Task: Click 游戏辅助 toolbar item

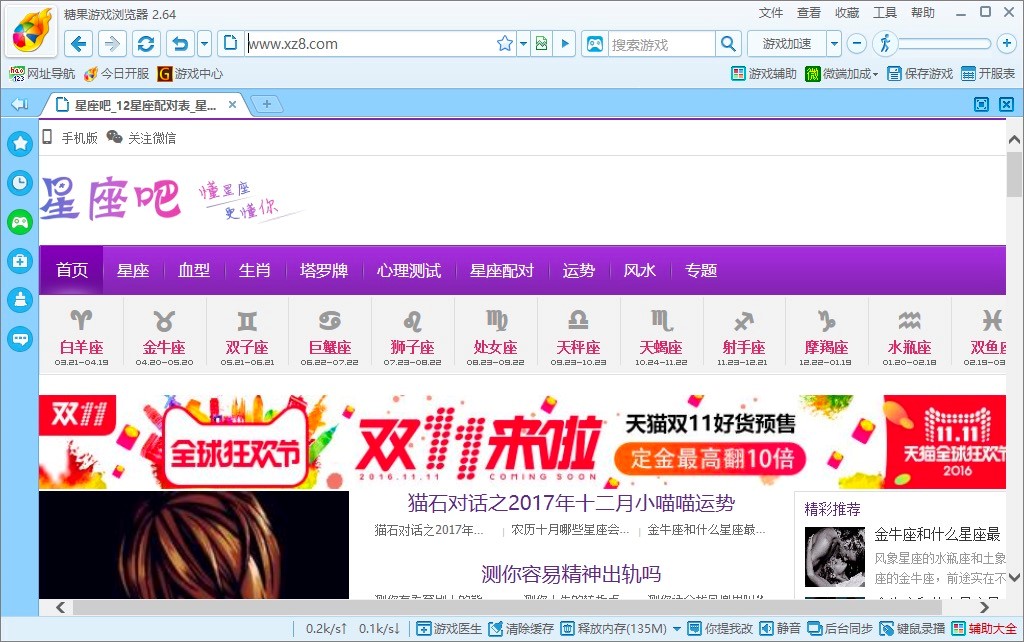Action: point(764,74)
